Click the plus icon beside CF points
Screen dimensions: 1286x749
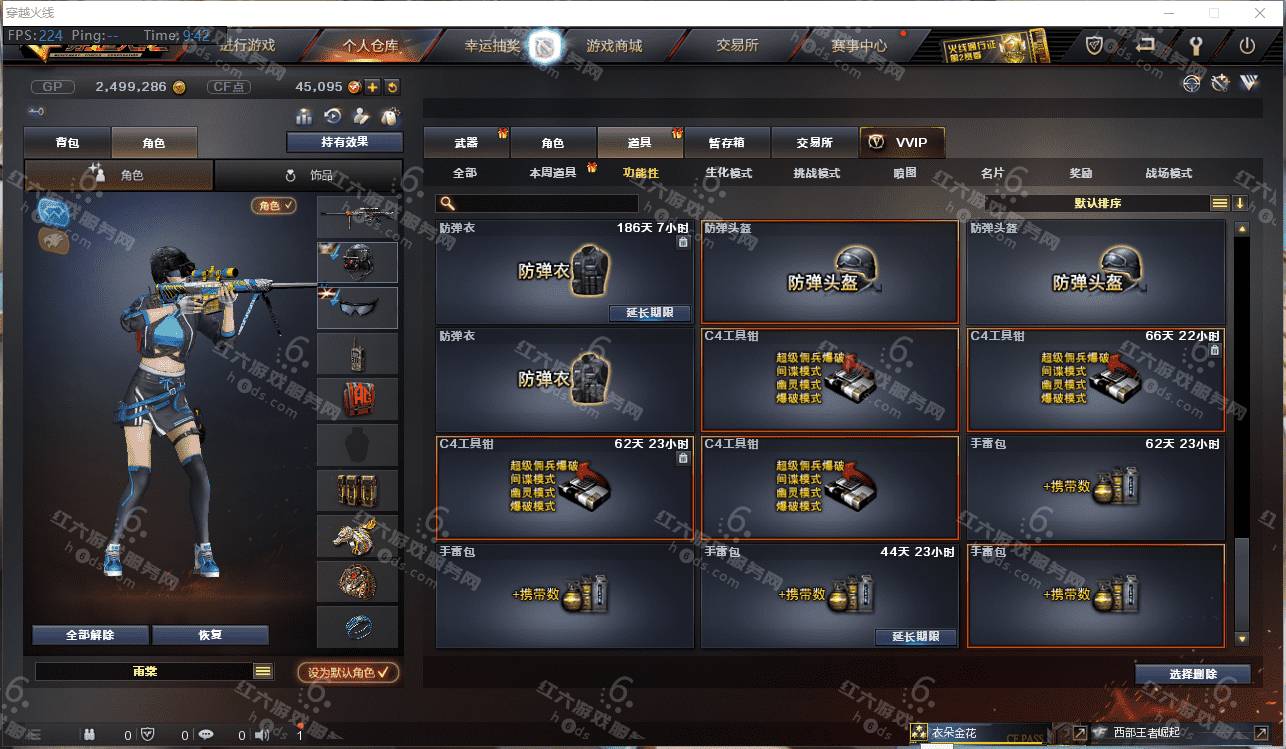click(x=372, y=87)
